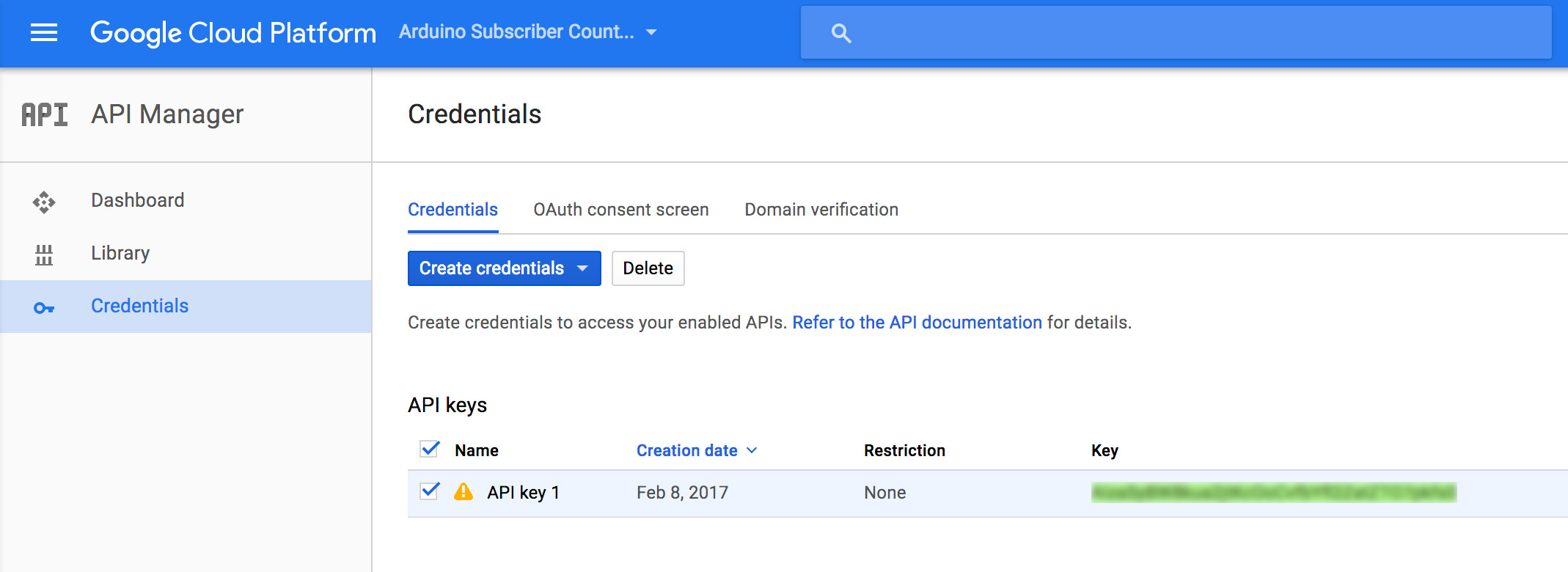Click the Name column header
The width and height of the screenshot is (1568, 572).
[x=477, y=450]
